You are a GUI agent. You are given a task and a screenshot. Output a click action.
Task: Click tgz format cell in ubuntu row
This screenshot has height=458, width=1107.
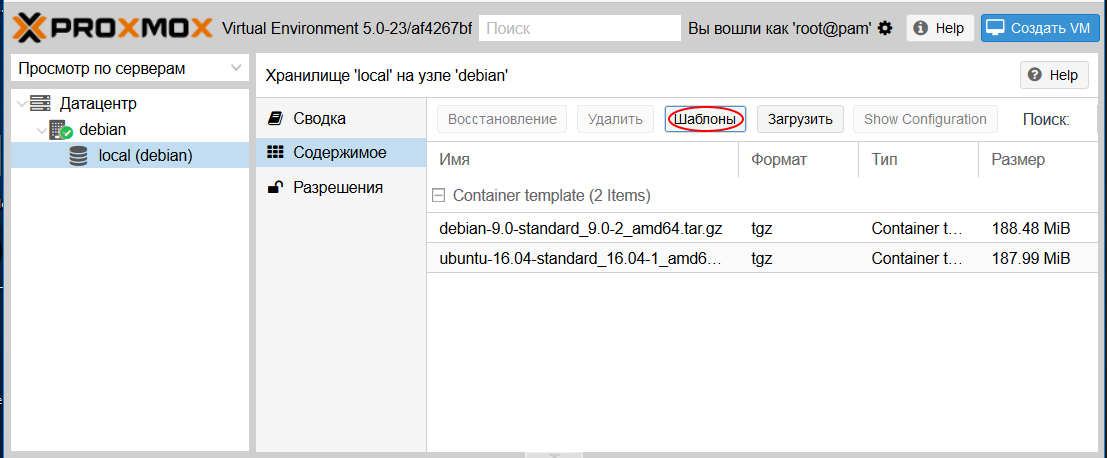tap(762, 259)
